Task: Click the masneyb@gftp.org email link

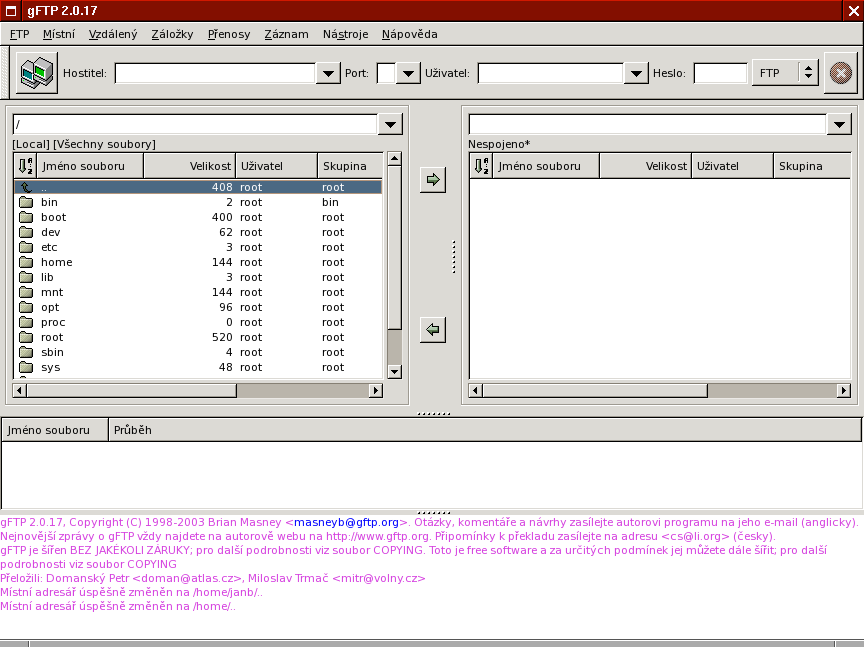Action: click(346, 522)
